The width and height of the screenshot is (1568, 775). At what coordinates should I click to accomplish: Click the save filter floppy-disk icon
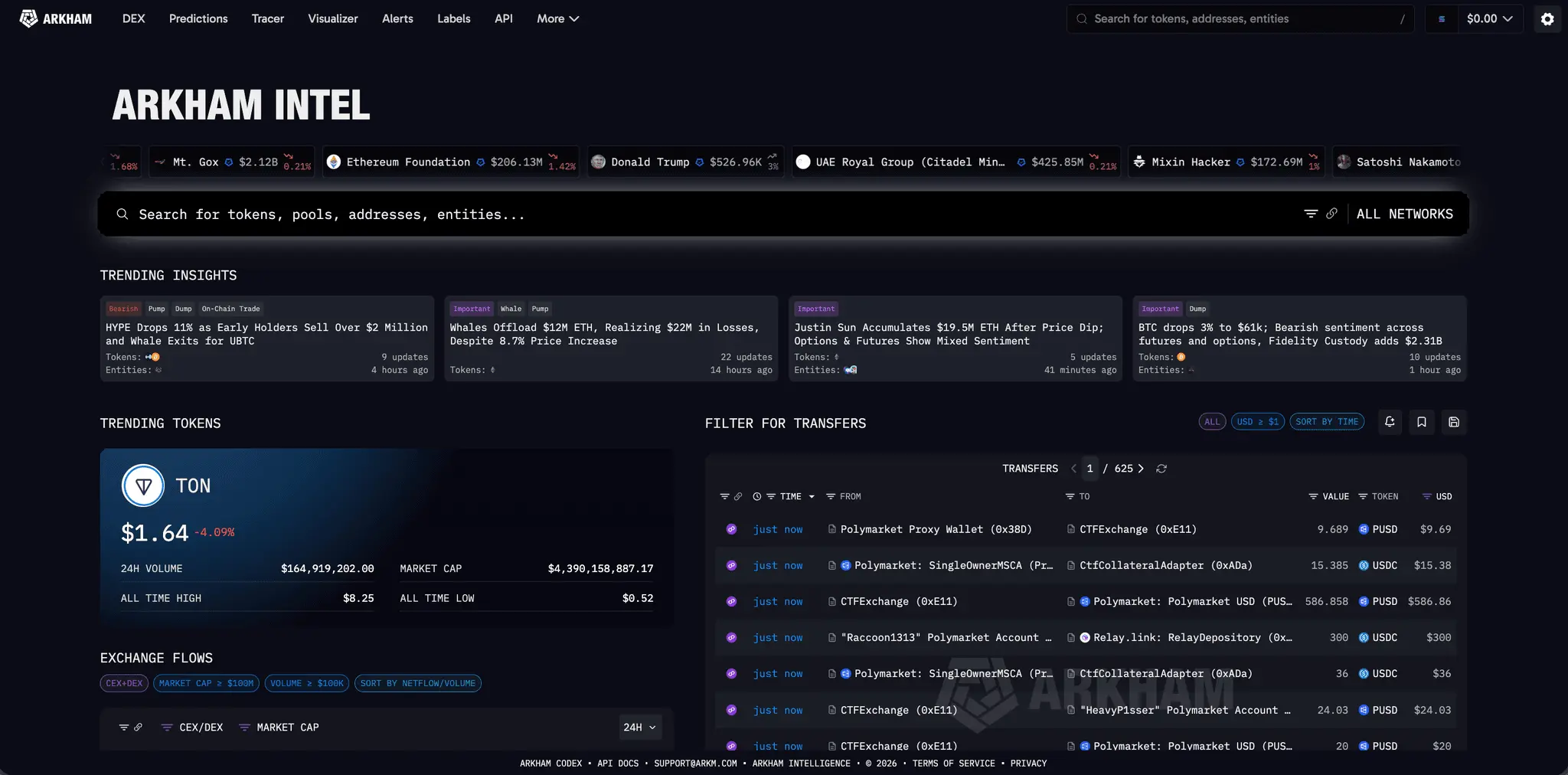(1454, 422)
